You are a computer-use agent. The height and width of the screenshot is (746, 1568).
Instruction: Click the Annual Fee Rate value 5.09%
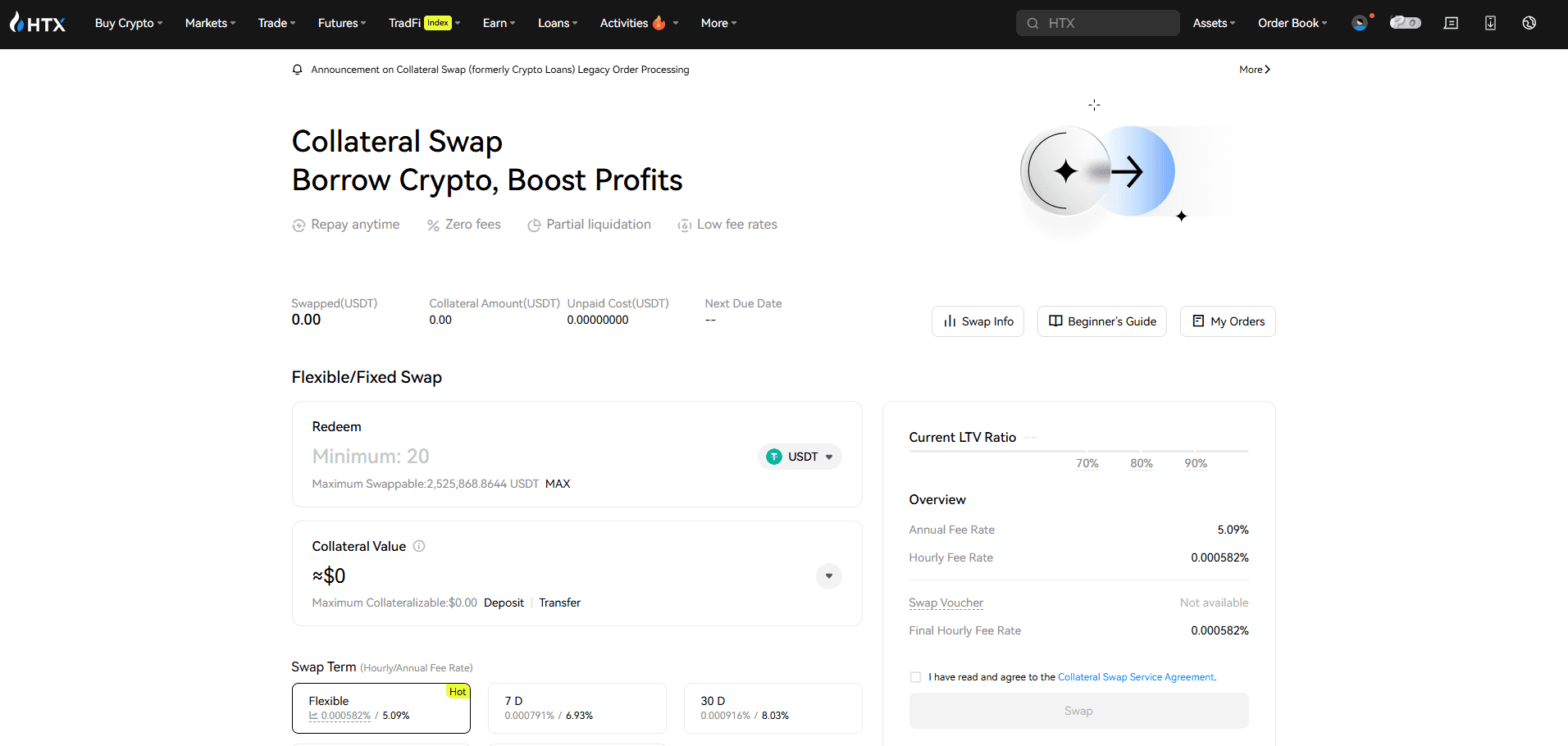click(1233, 530)
